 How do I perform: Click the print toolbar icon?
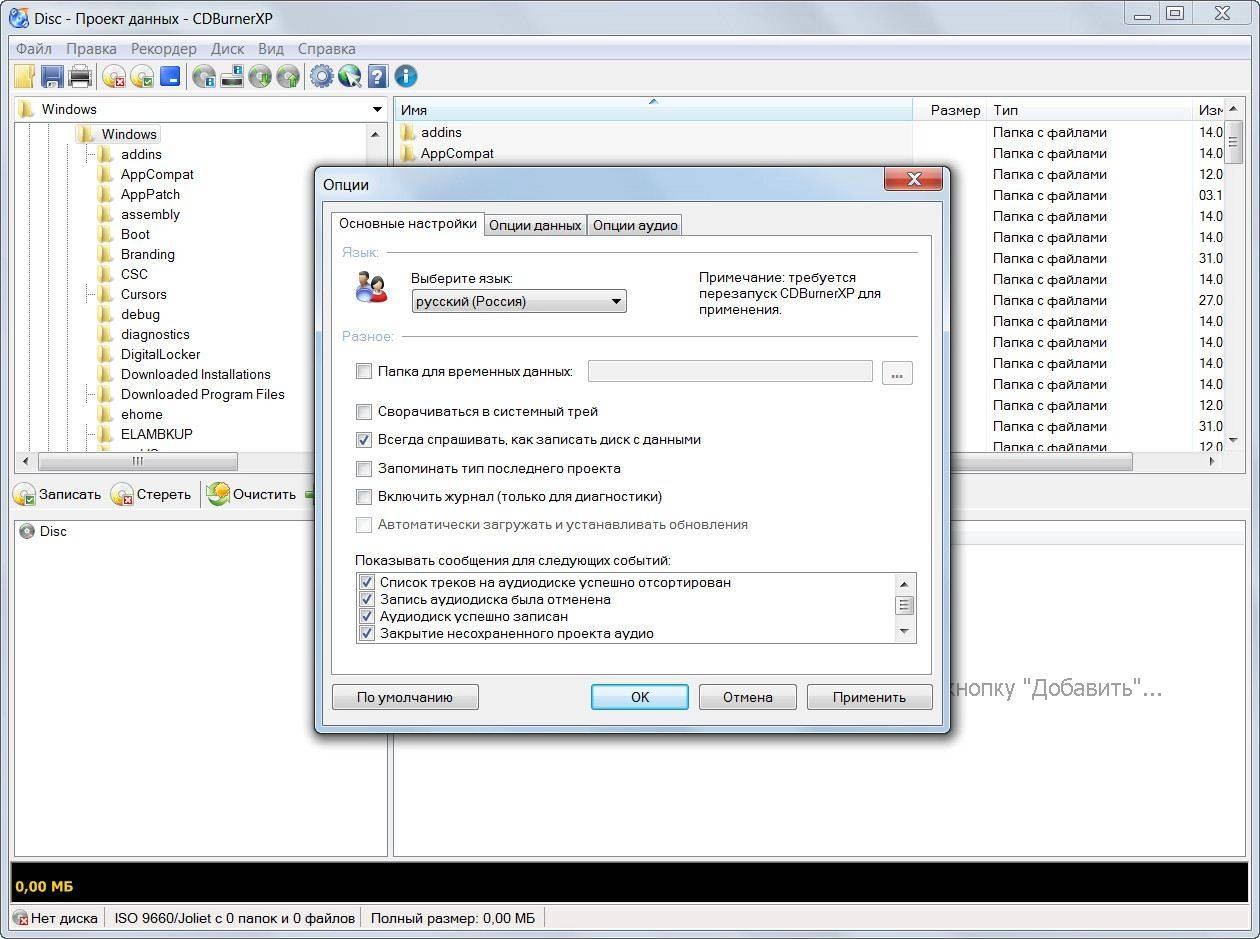pos(80,76)
